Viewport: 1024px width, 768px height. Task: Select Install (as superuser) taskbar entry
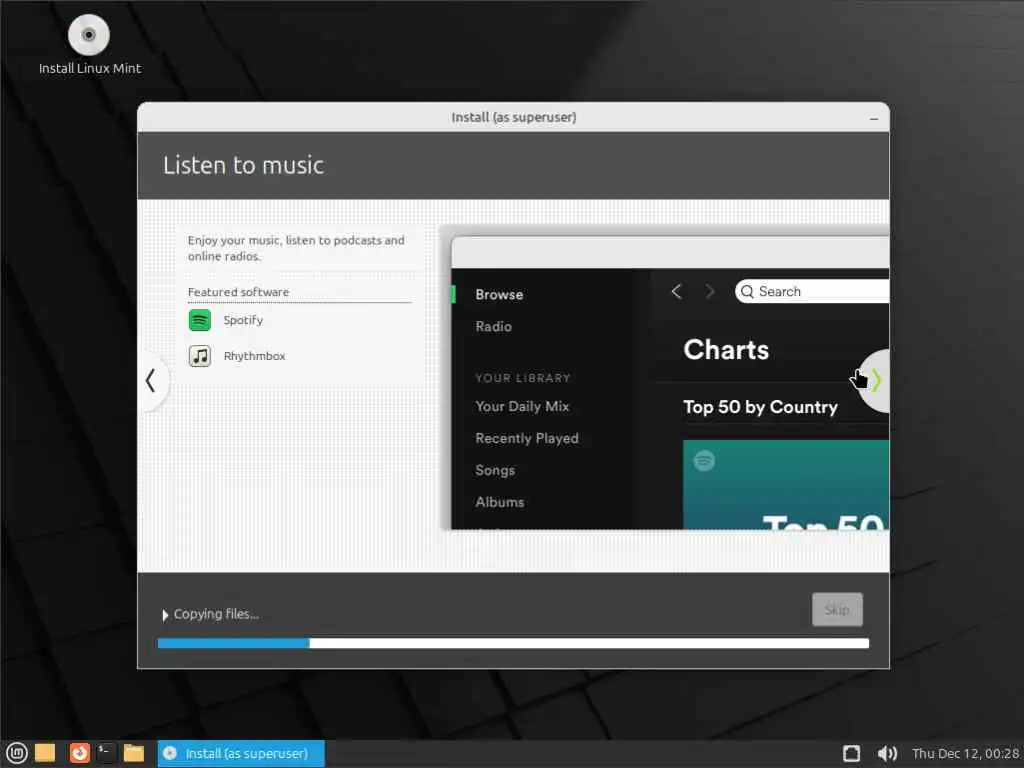pos(241,754)
